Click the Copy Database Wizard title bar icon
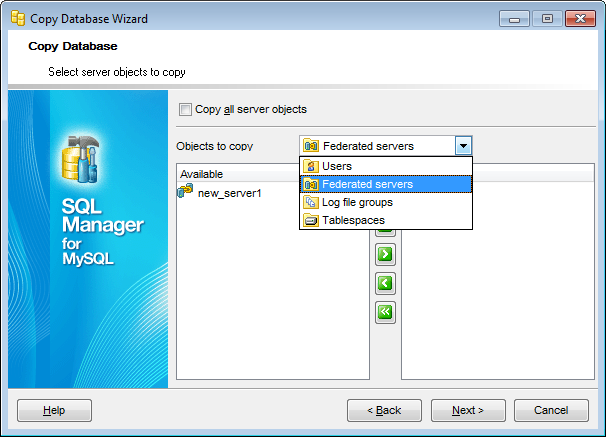This screenshot has width=606, height=437. click(x=18, y=18)
